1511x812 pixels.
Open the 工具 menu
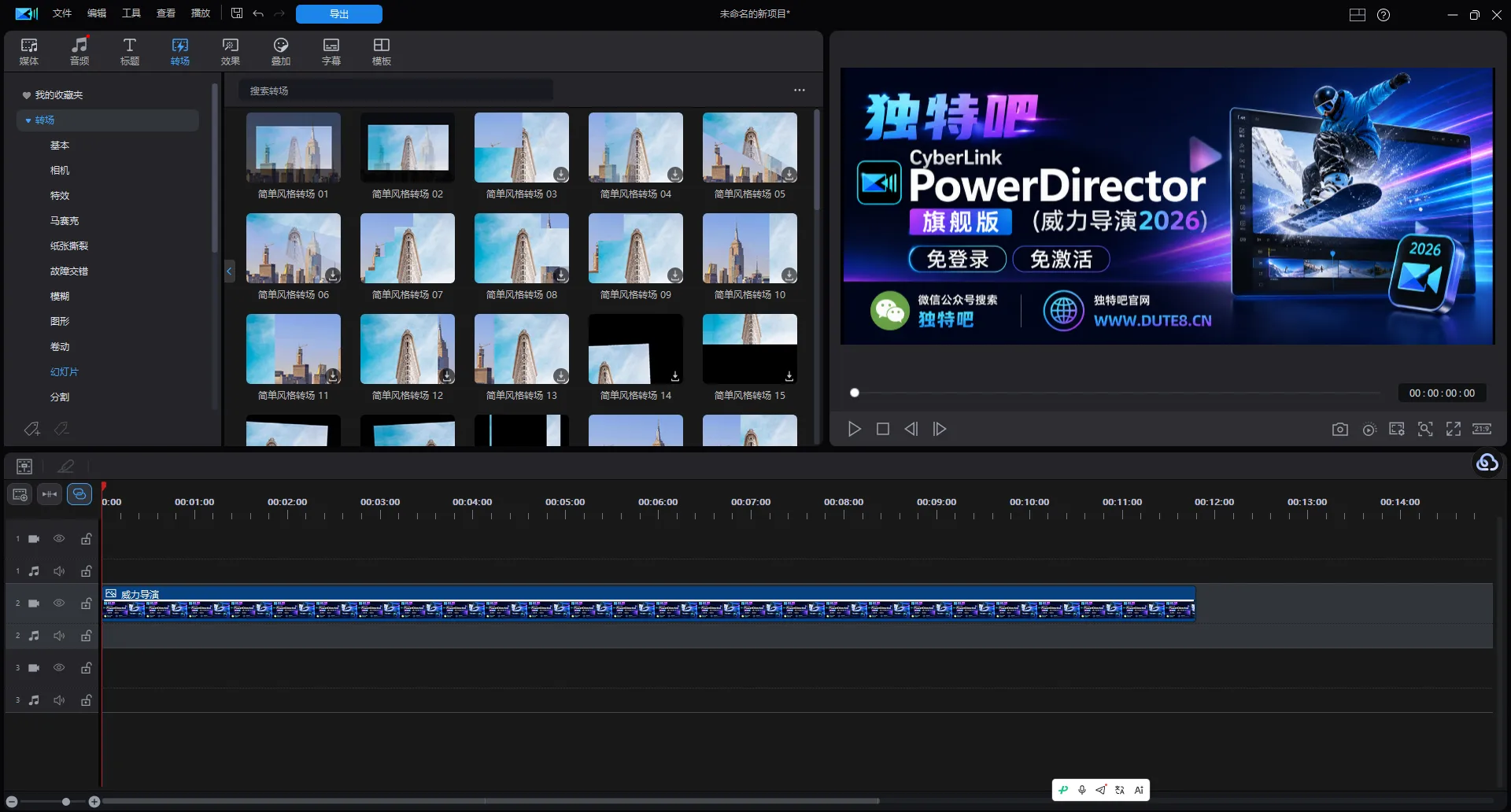click(131, 13)
